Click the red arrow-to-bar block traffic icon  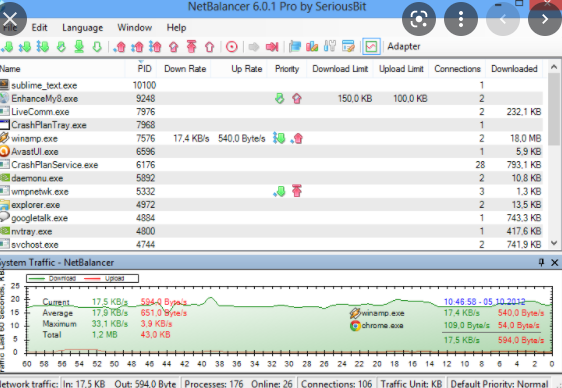272,47
